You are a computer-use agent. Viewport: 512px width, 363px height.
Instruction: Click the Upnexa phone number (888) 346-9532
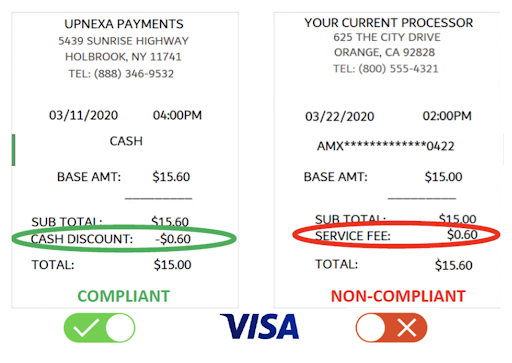point(134,74)
